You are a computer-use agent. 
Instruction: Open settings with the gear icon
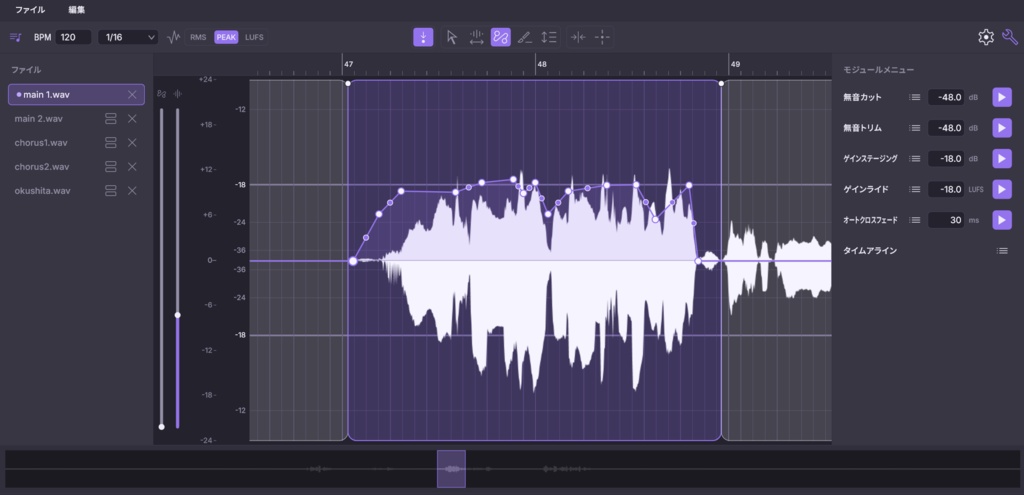click(985, 37)
